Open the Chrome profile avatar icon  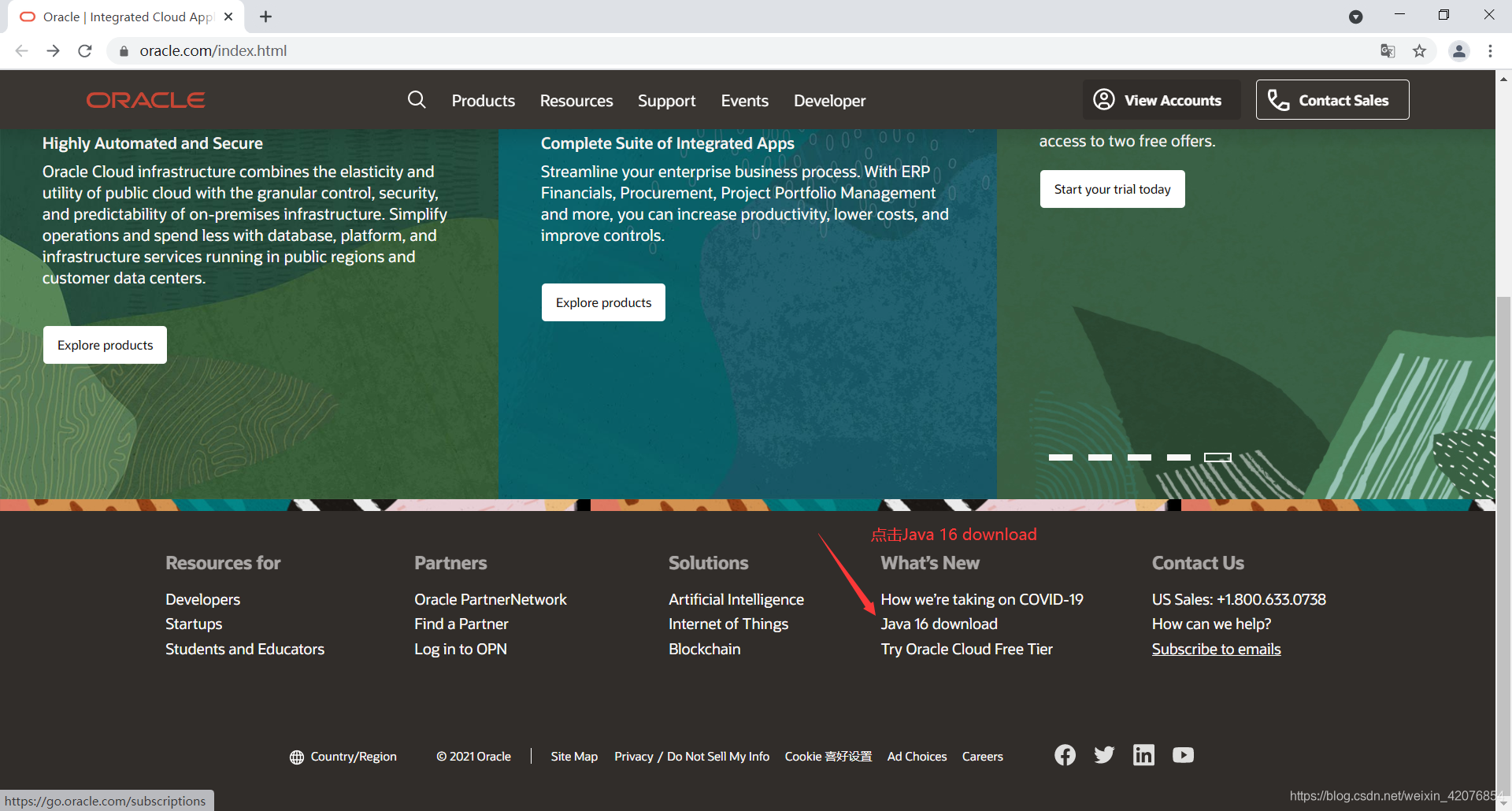coord(1459,50)
